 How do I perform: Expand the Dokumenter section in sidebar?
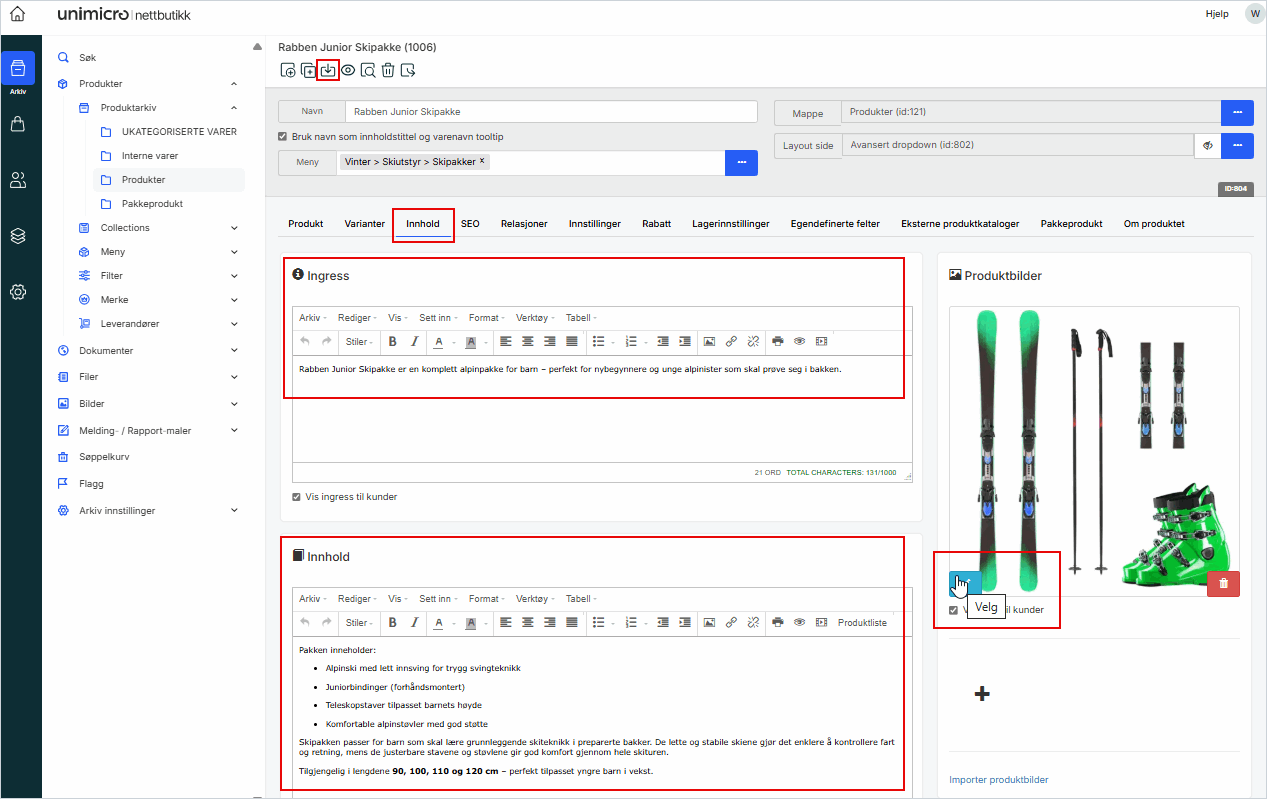coord(234,351)
